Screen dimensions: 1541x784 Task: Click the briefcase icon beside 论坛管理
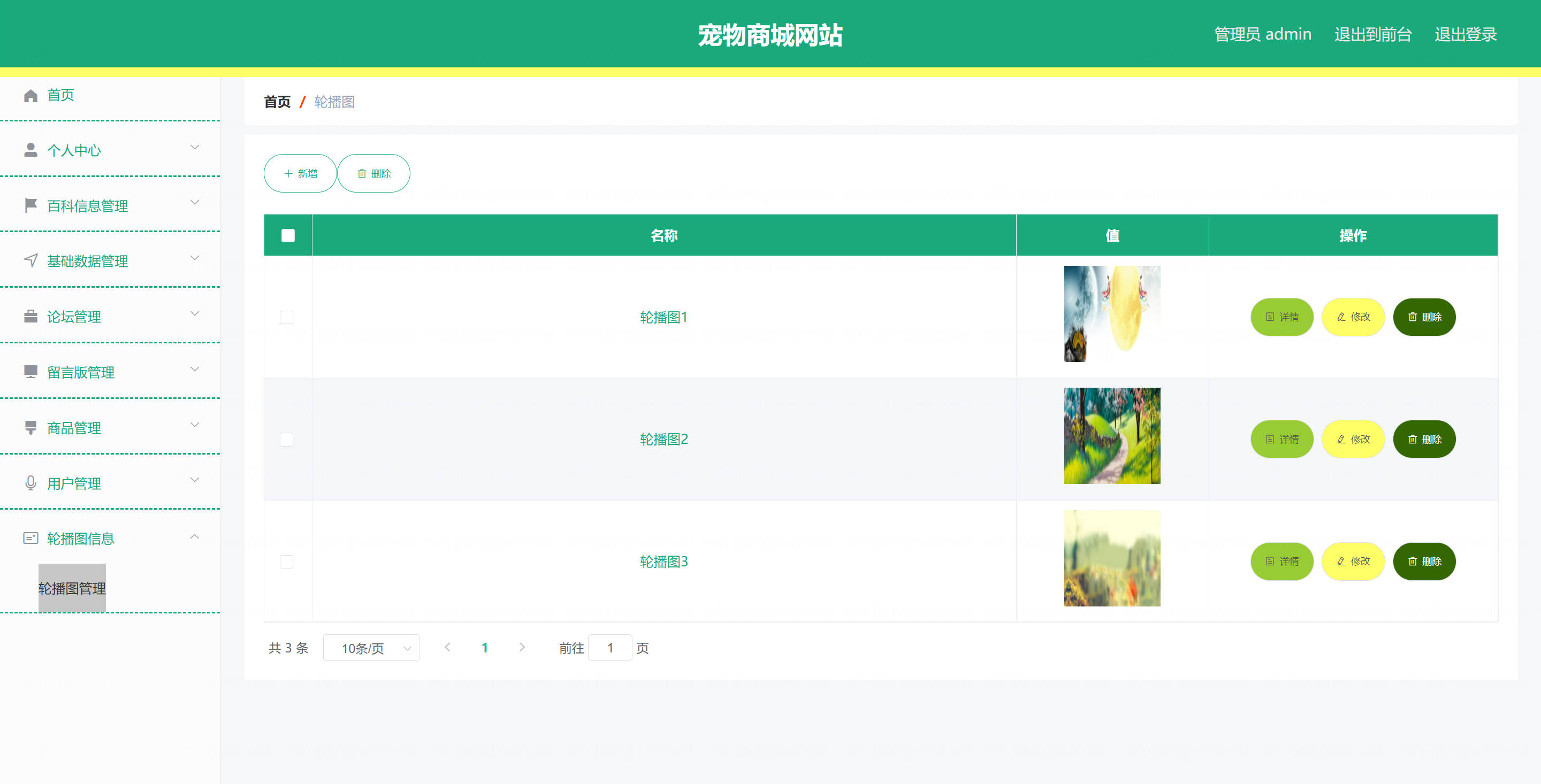pyautogui.click(x=30, y=317)
